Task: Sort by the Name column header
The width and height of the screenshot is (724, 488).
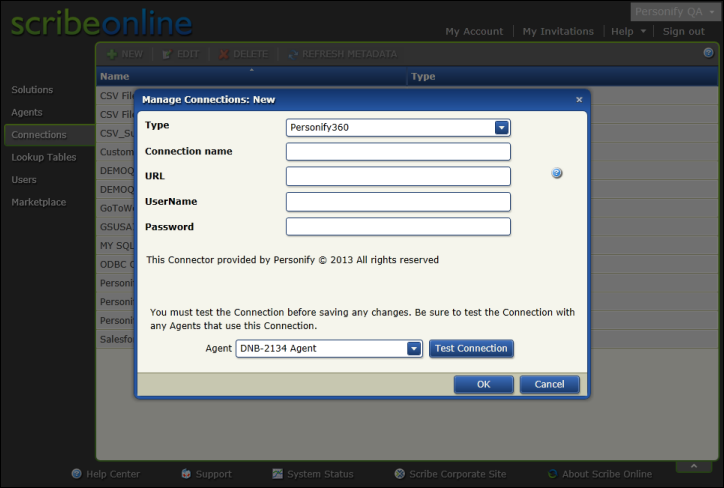Action: click(x=252, y=76)
